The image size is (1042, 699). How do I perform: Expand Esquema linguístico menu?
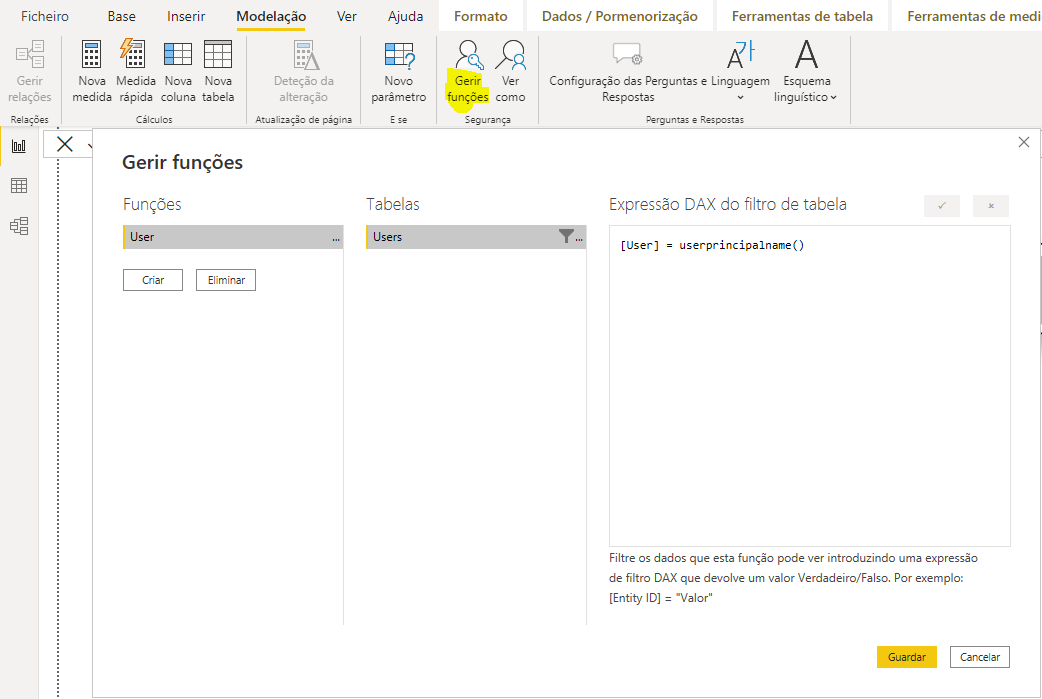[x=806, y=72]
